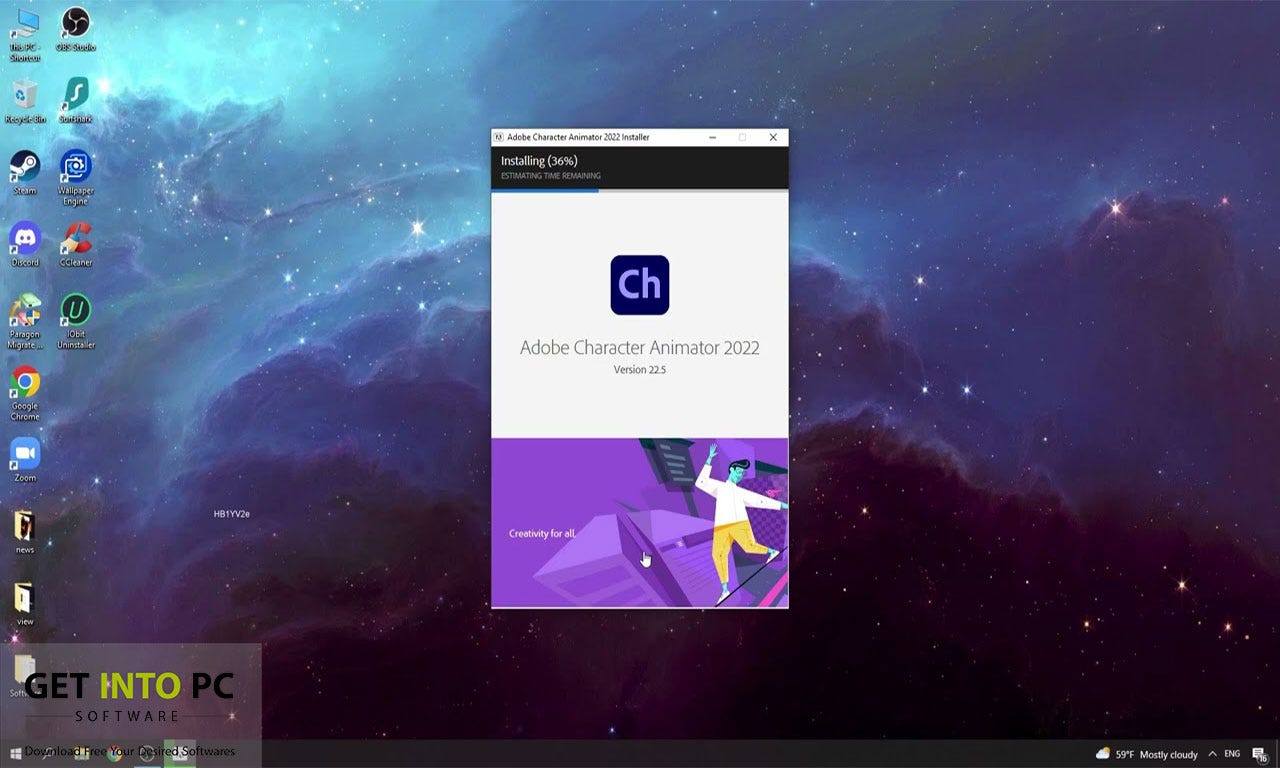Close the Adobe Character Animator 2022 Installer
The image size is (1280, 768).
(773, 137)
